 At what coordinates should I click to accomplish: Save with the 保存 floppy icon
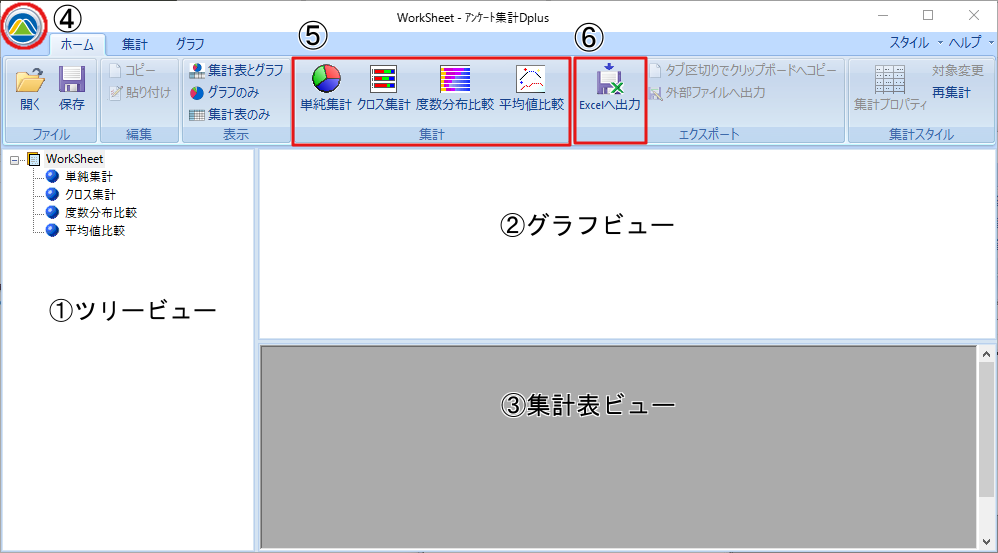(x=71, y=88)
